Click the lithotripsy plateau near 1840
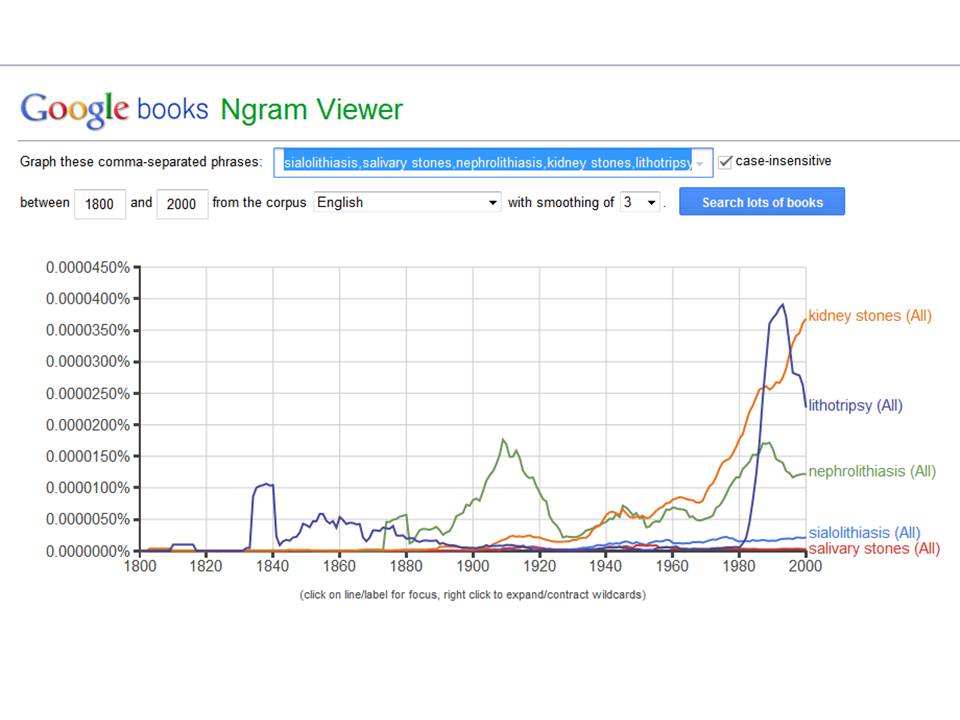Screen dimensions: 960x720 coord(264,485)
